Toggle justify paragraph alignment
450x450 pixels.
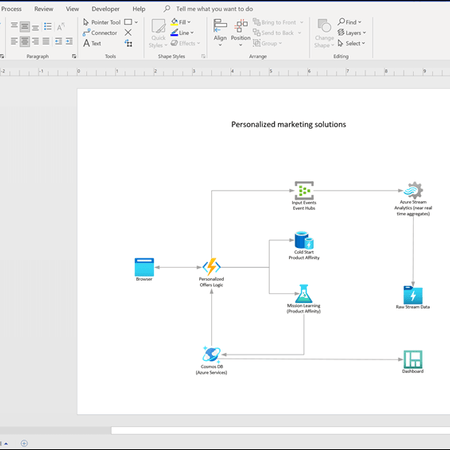point(46,41)
